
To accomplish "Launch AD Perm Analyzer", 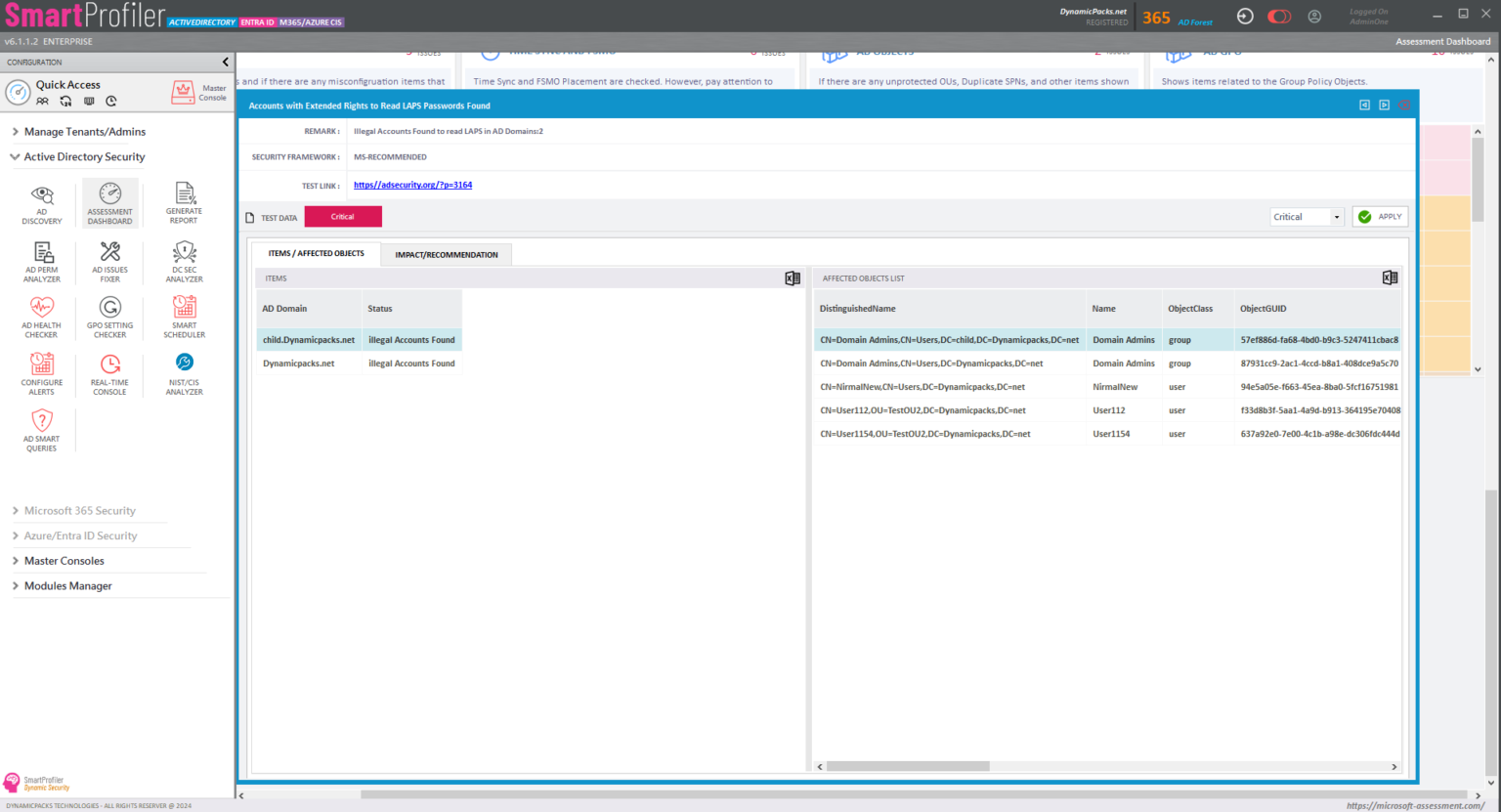I will [x=42, y=262].
